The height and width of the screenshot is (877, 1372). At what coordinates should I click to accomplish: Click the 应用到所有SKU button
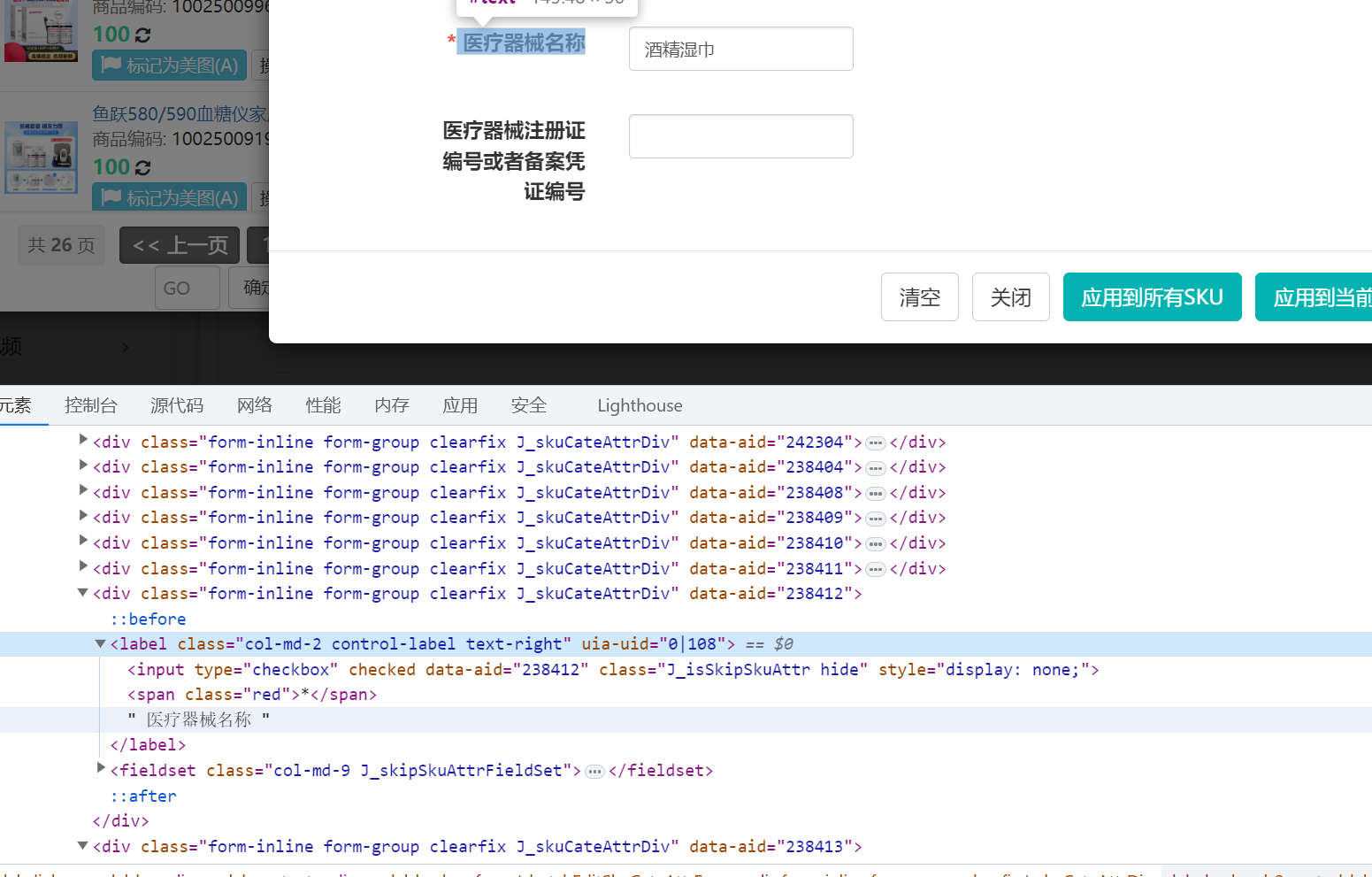(1152, 297)
